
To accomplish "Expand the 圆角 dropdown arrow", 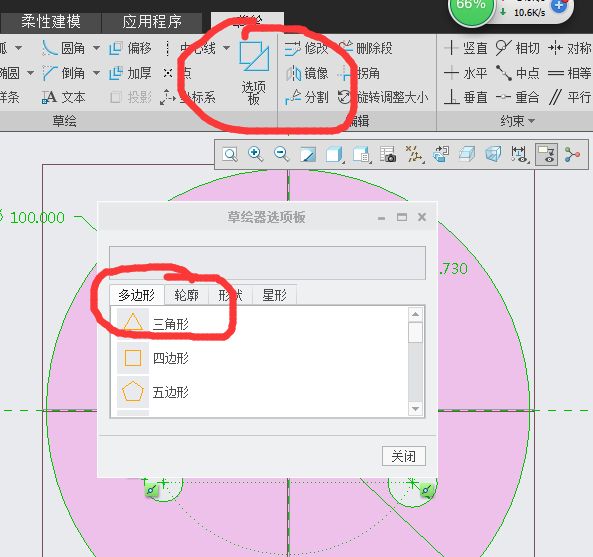I will (x=96, y=48).
